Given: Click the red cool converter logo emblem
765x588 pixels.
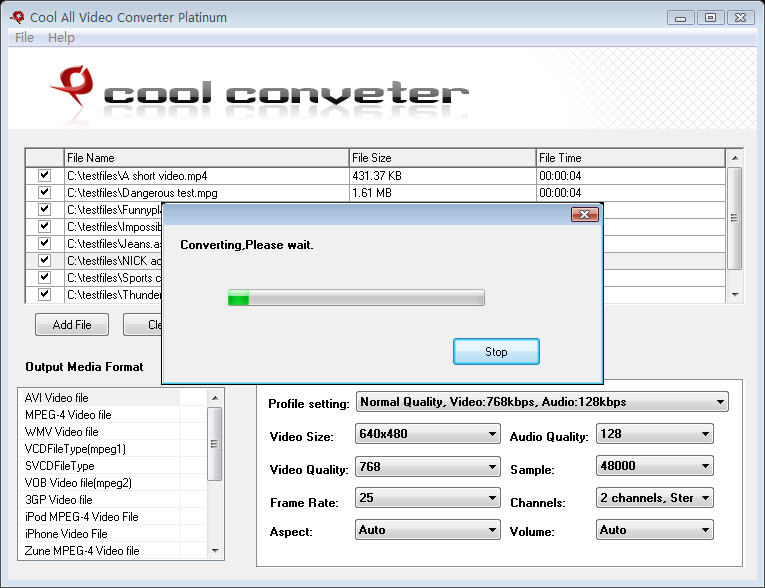Looking at the screenshot, I should [73, 86].
